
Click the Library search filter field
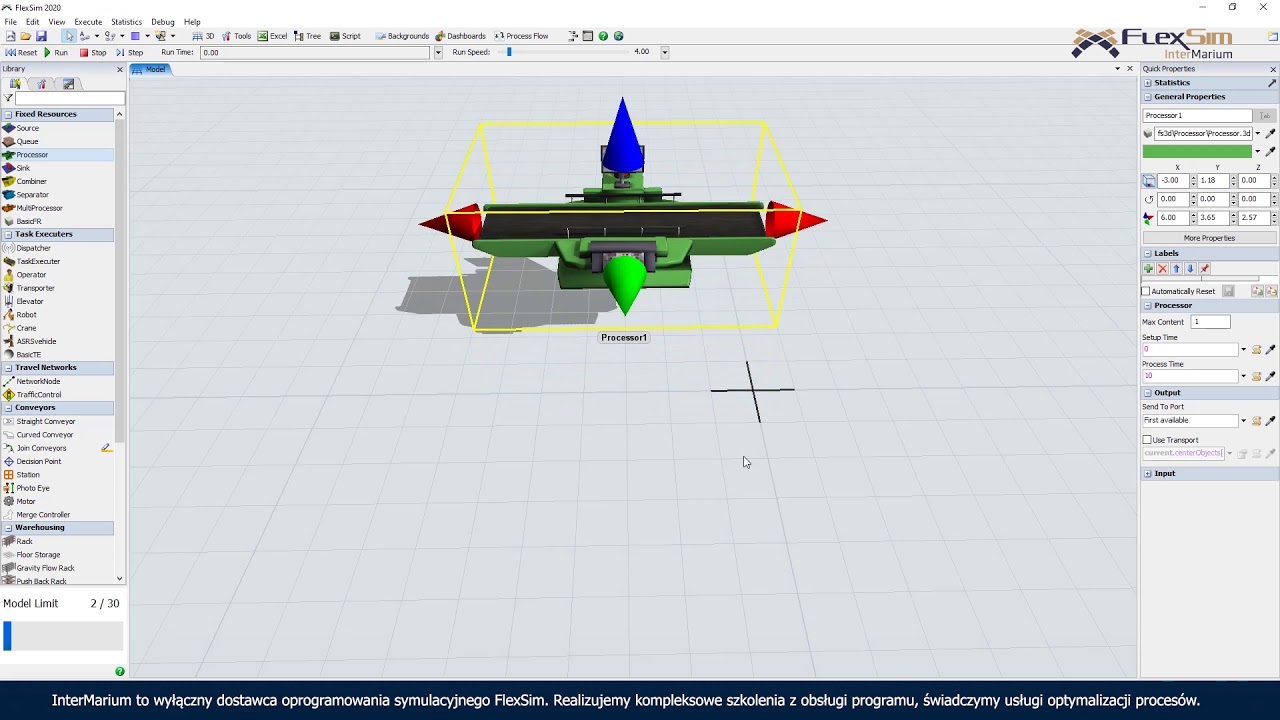click(70, 98)
